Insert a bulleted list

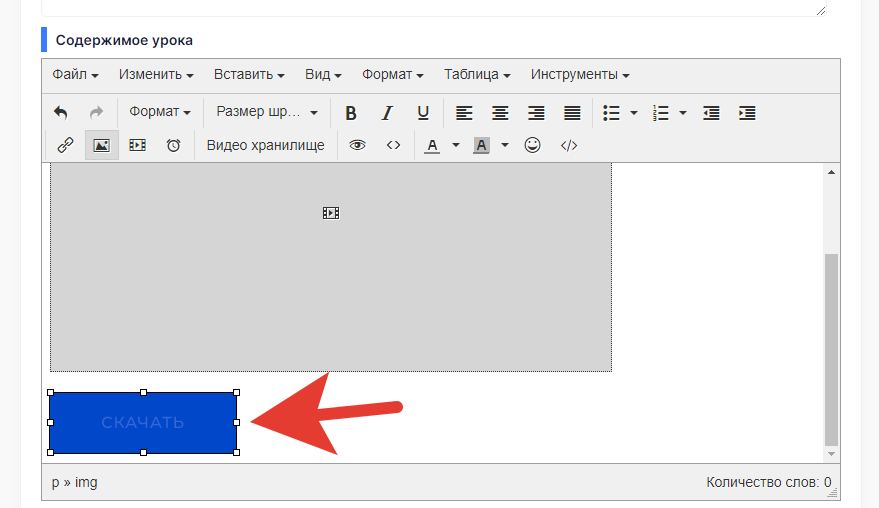pyautogui.click(x=611, y=113)
